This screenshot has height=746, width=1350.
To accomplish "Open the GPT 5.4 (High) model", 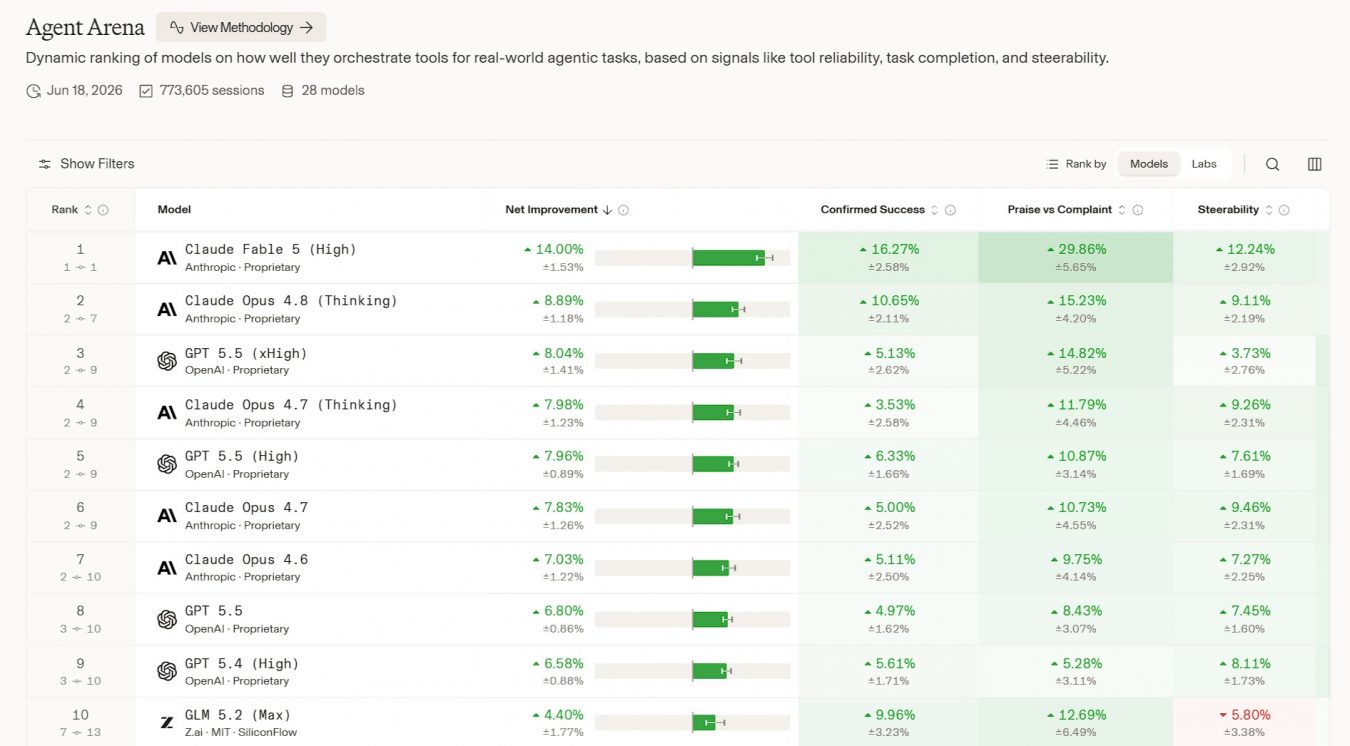I will point(242,663).
